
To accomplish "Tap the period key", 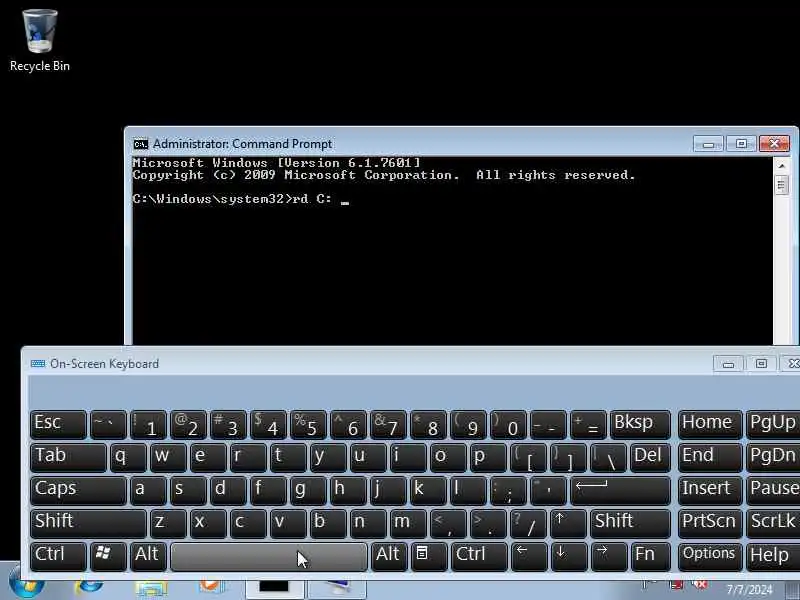I will 488,523.
